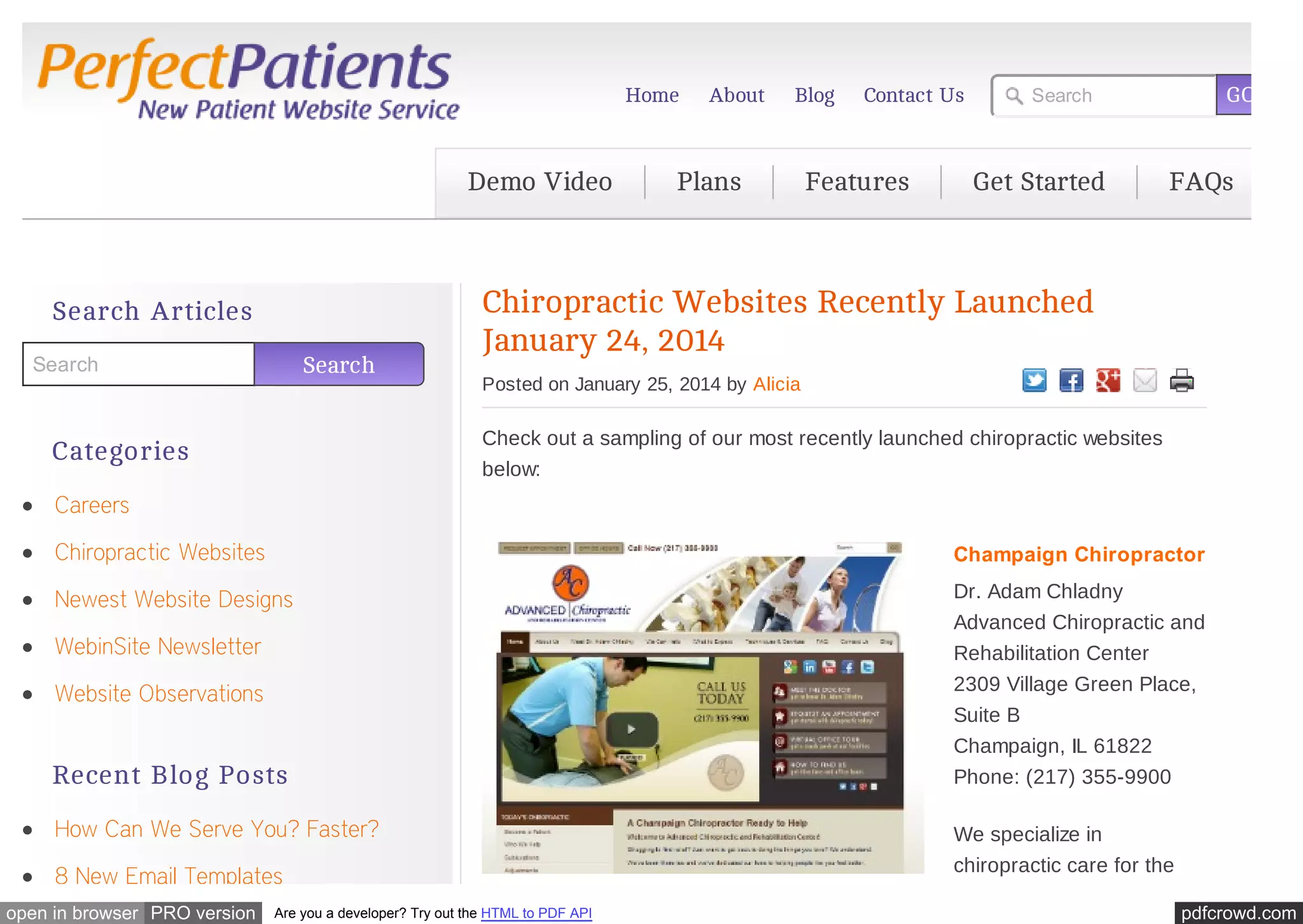Print the article with the printer icon
Viewport: 1303px width, 924px height.
tap(1182, 380)
